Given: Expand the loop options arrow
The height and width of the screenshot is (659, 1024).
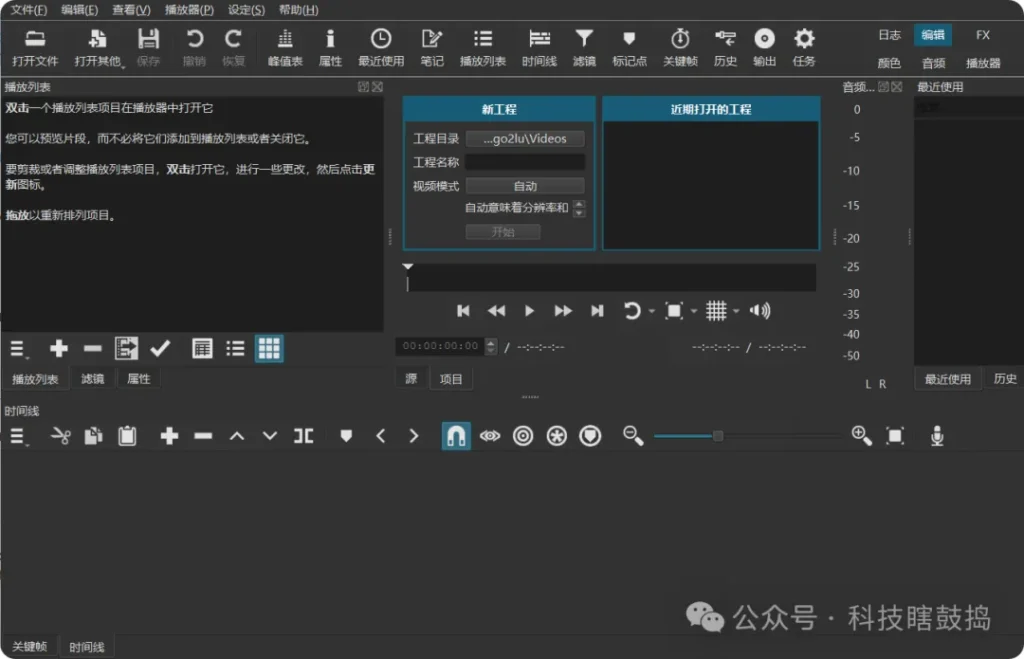Looking at the screenshot, I should pos(652,312).
